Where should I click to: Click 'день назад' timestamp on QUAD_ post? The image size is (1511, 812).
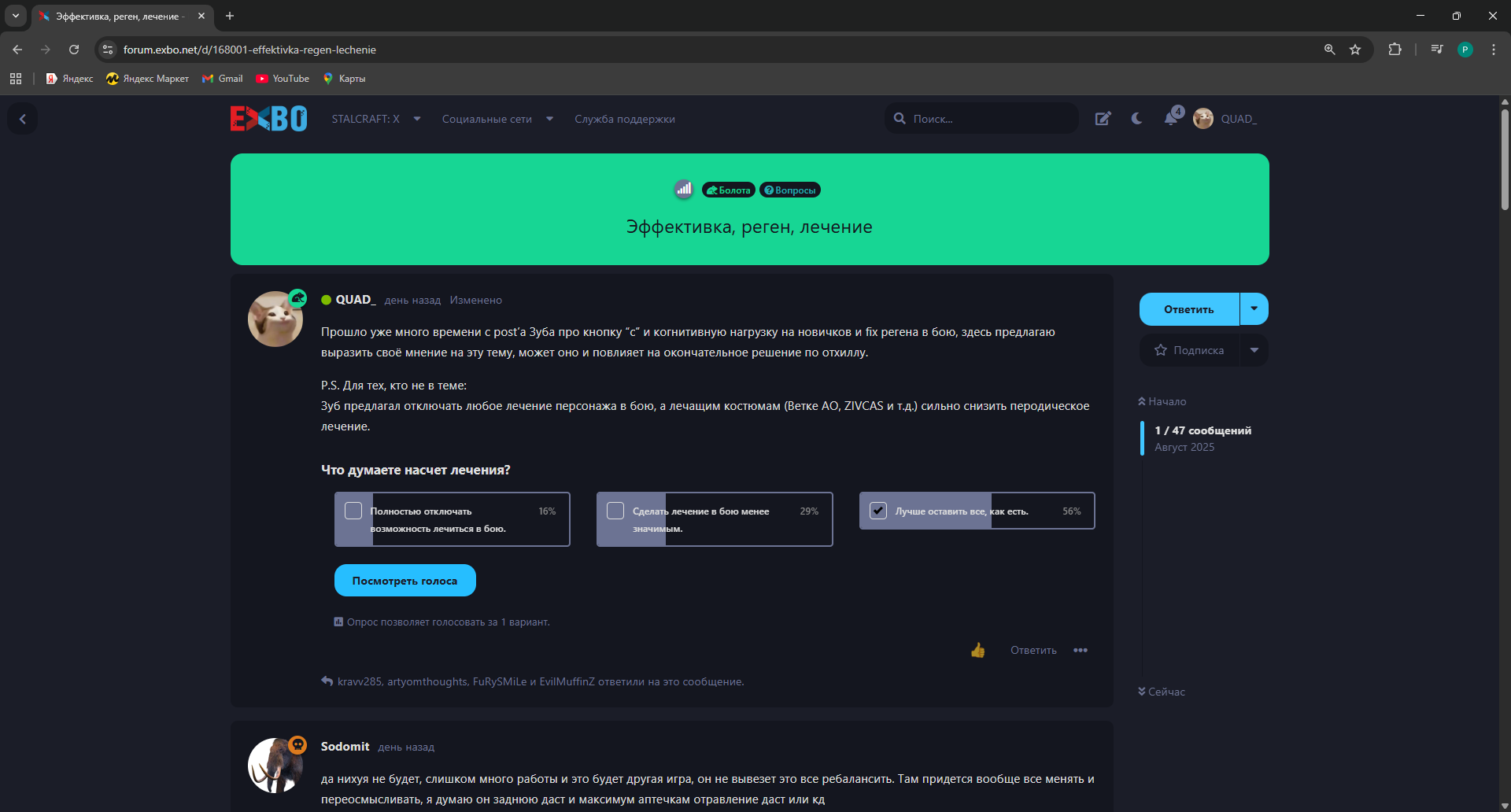pyautogui.click(x=412, y=300)
